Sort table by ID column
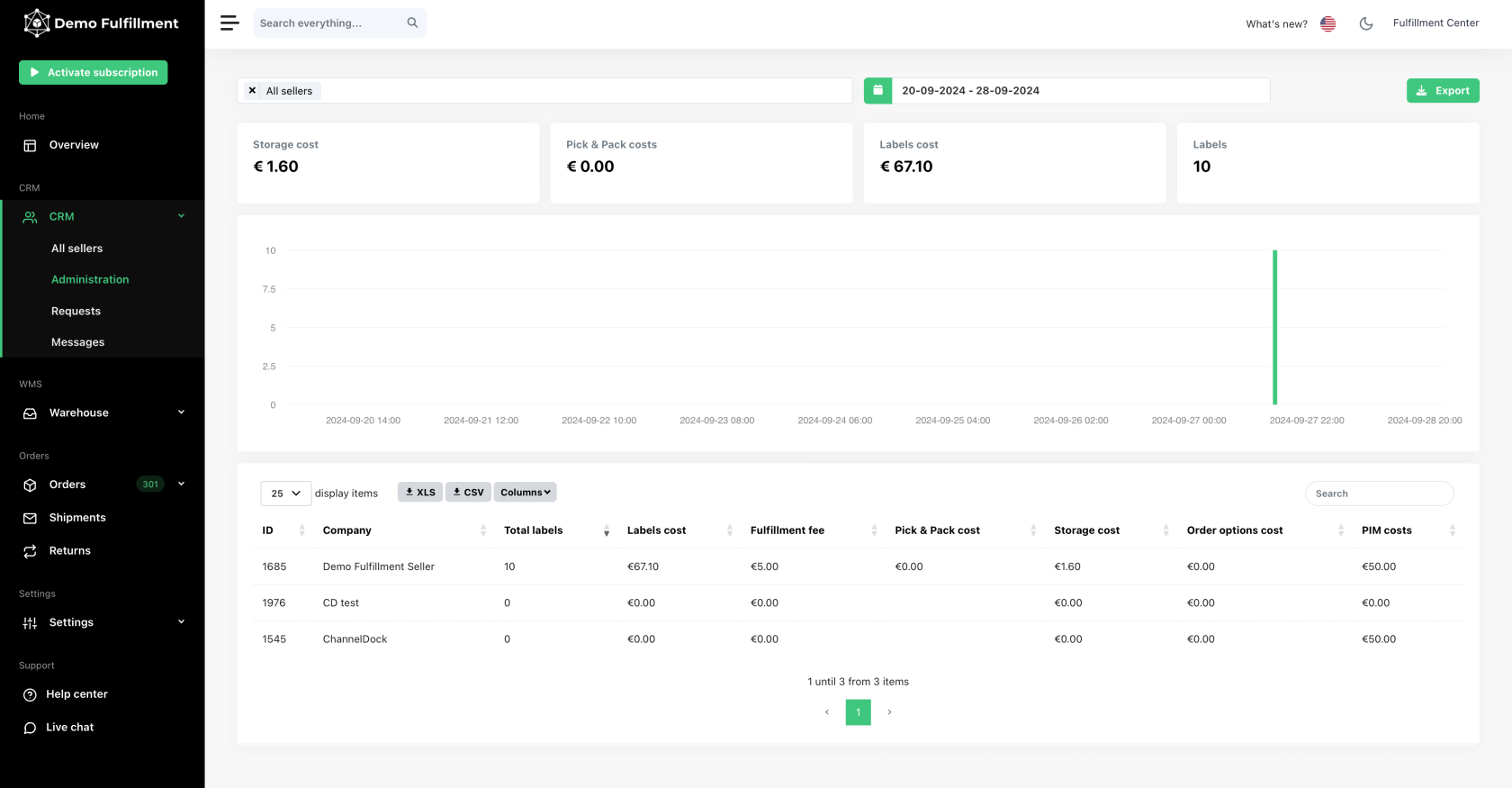Image resolution: width=1512 pixels, height=788 pixels. click(x=284, y=530)
